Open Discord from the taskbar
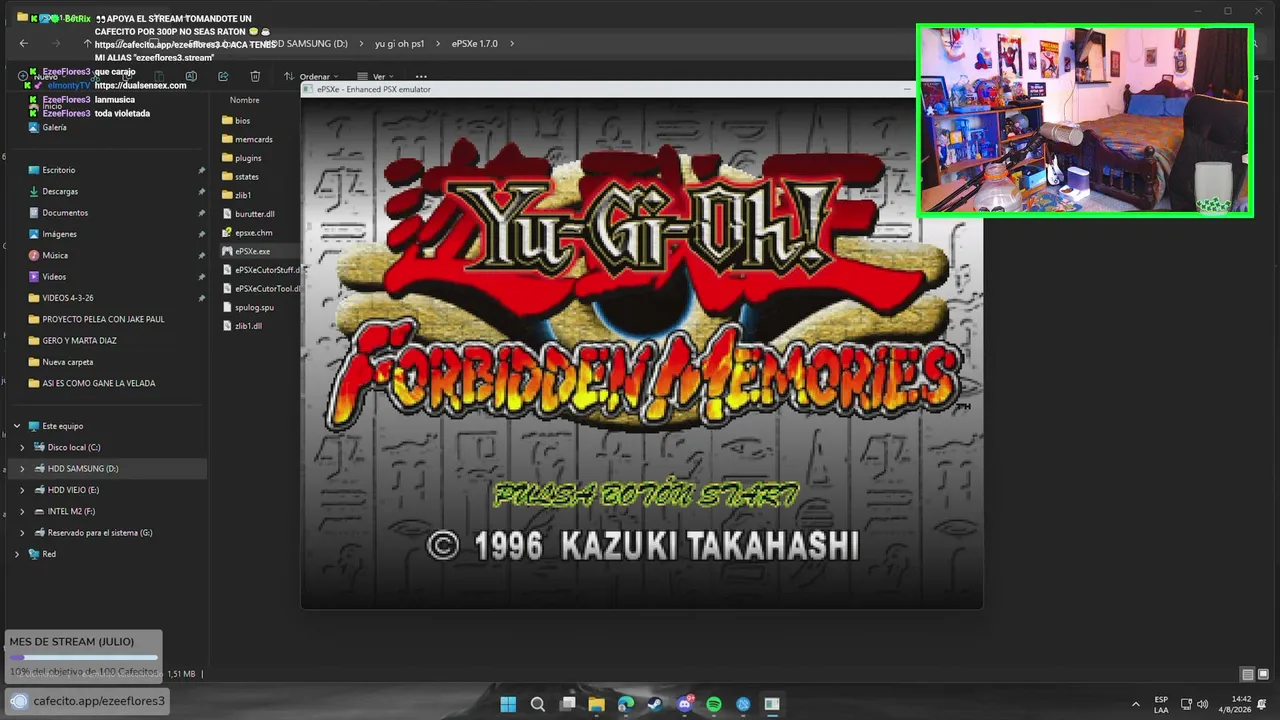 685,704
